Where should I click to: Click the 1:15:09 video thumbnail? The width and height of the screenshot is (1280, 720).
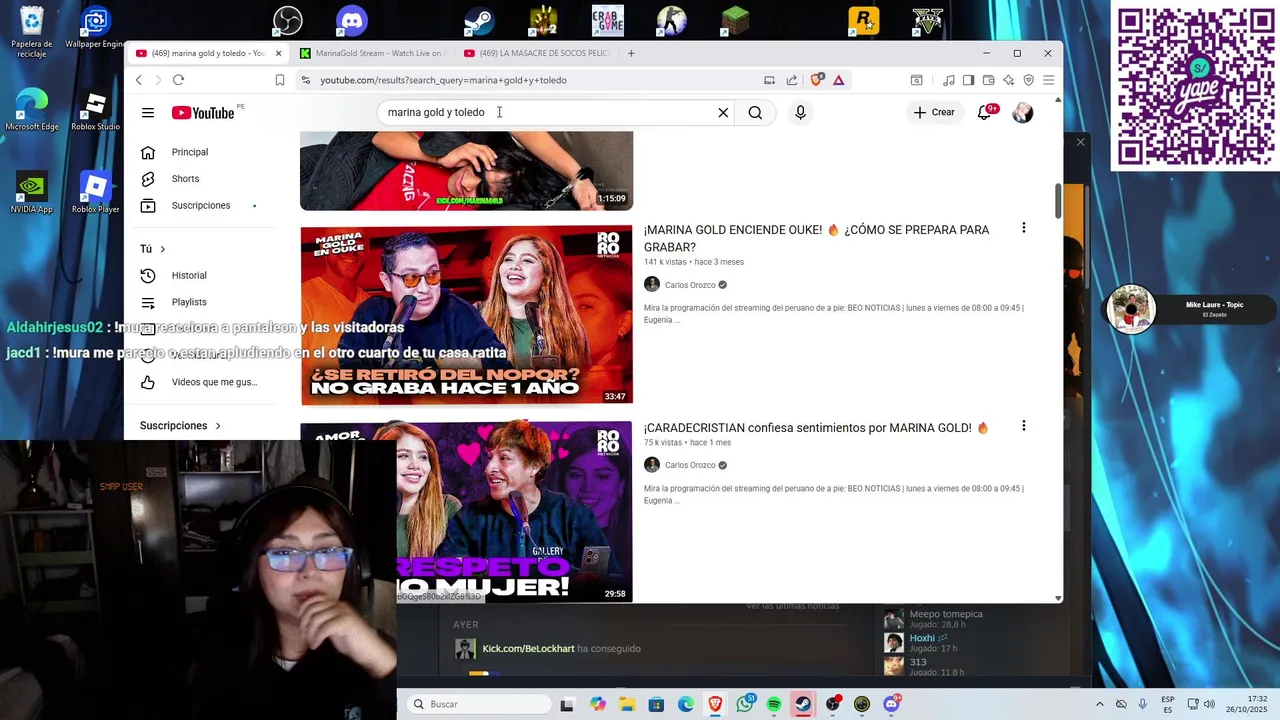pyautogui.click(x=466, y=171)
